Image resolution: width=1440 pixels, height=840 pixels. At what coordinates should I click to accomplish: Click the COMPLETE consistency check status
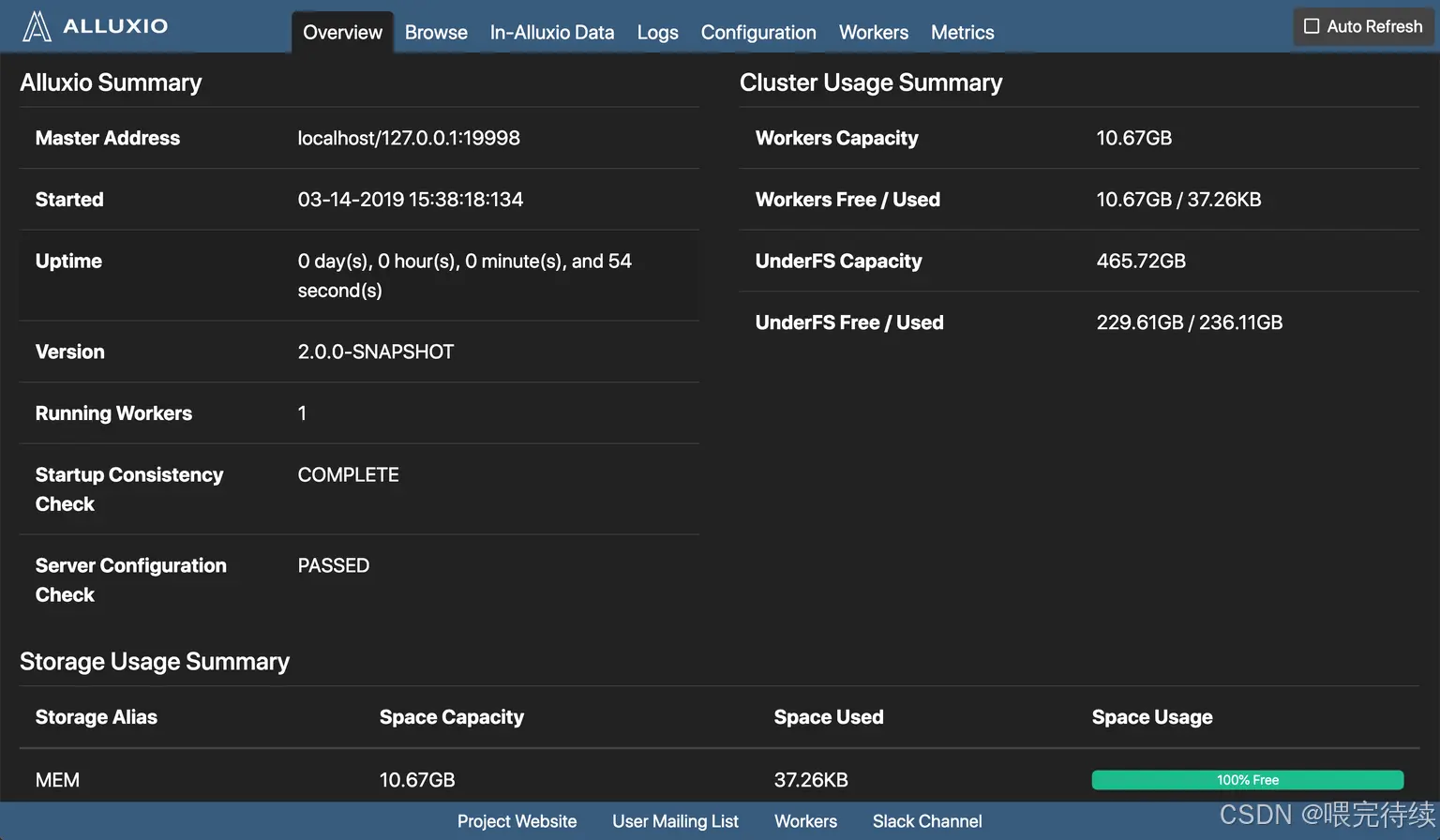point(349,474)
